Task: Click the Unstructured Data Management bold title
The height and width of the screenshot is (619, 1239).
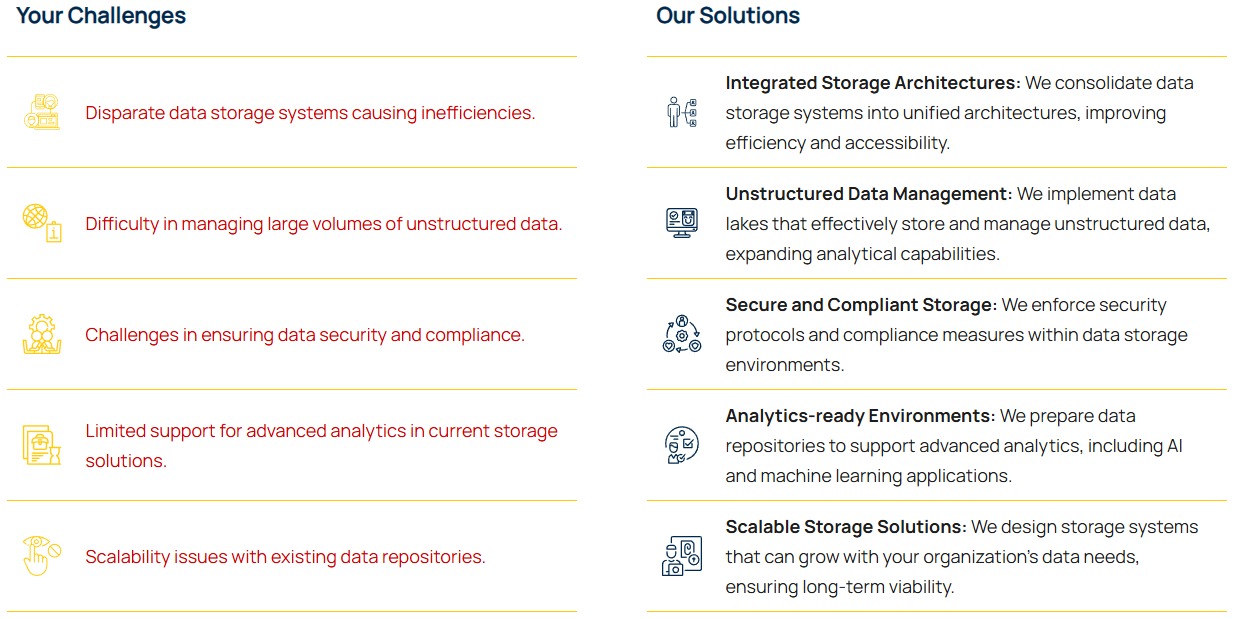Action: coord(868,194)
